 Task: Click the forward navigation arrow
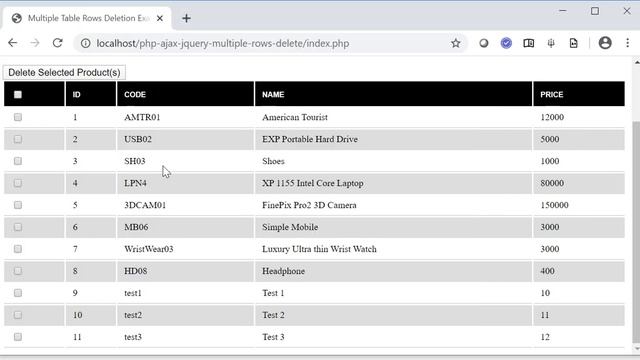(35, 43)
